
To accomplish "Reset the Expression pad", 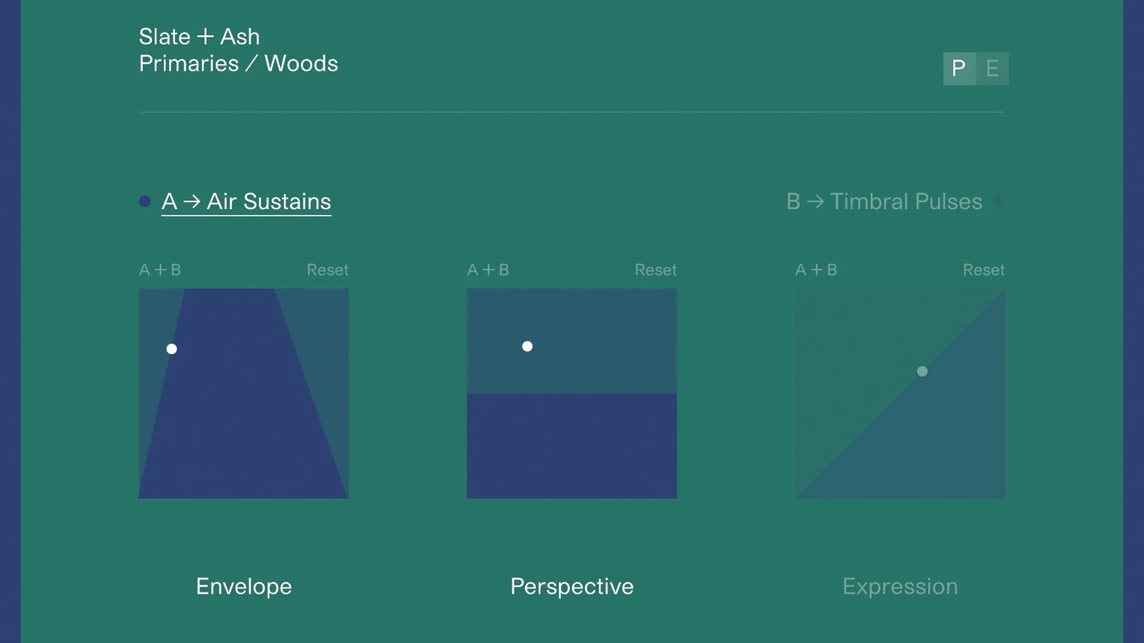I will 983,270.
